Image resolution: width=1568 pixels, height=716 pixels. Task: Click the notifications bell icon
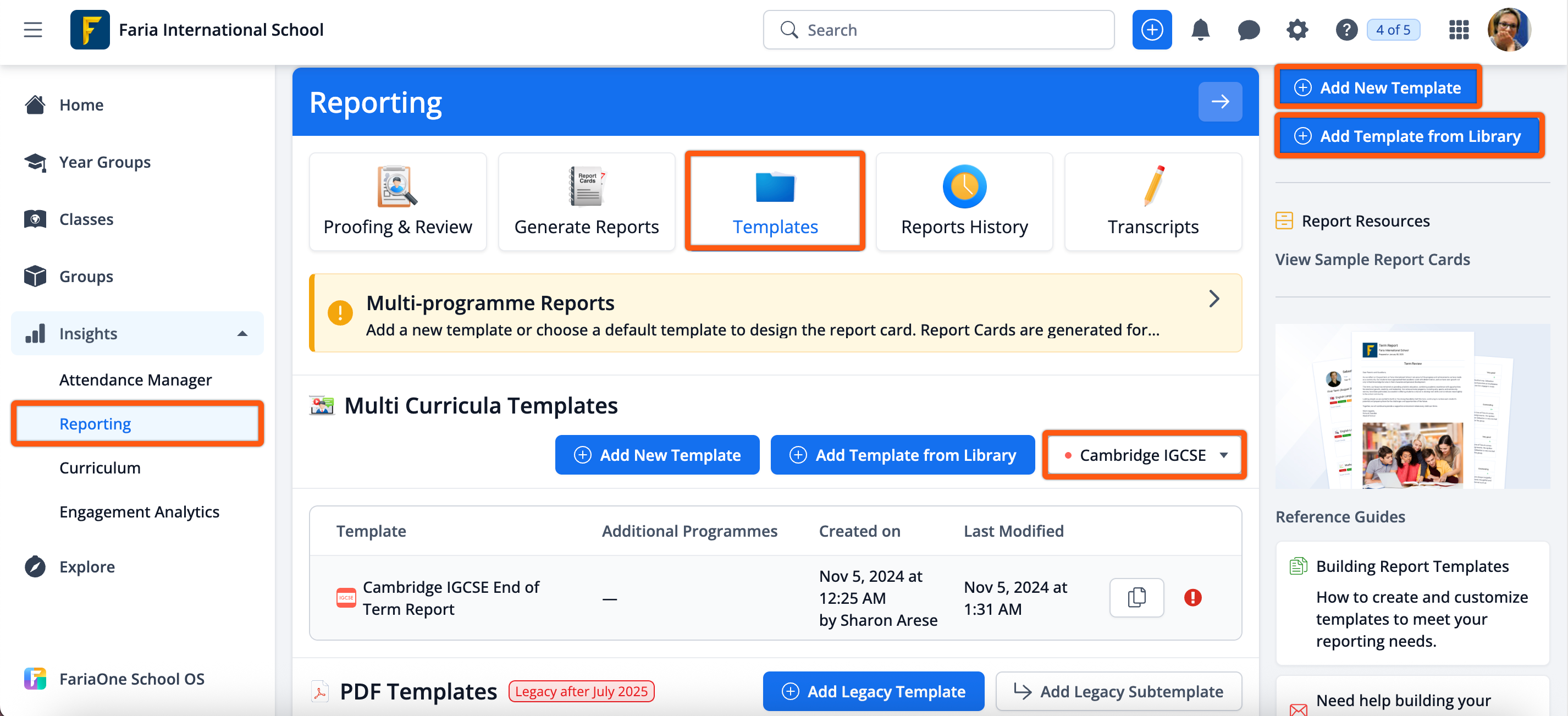coord(1200,30)
